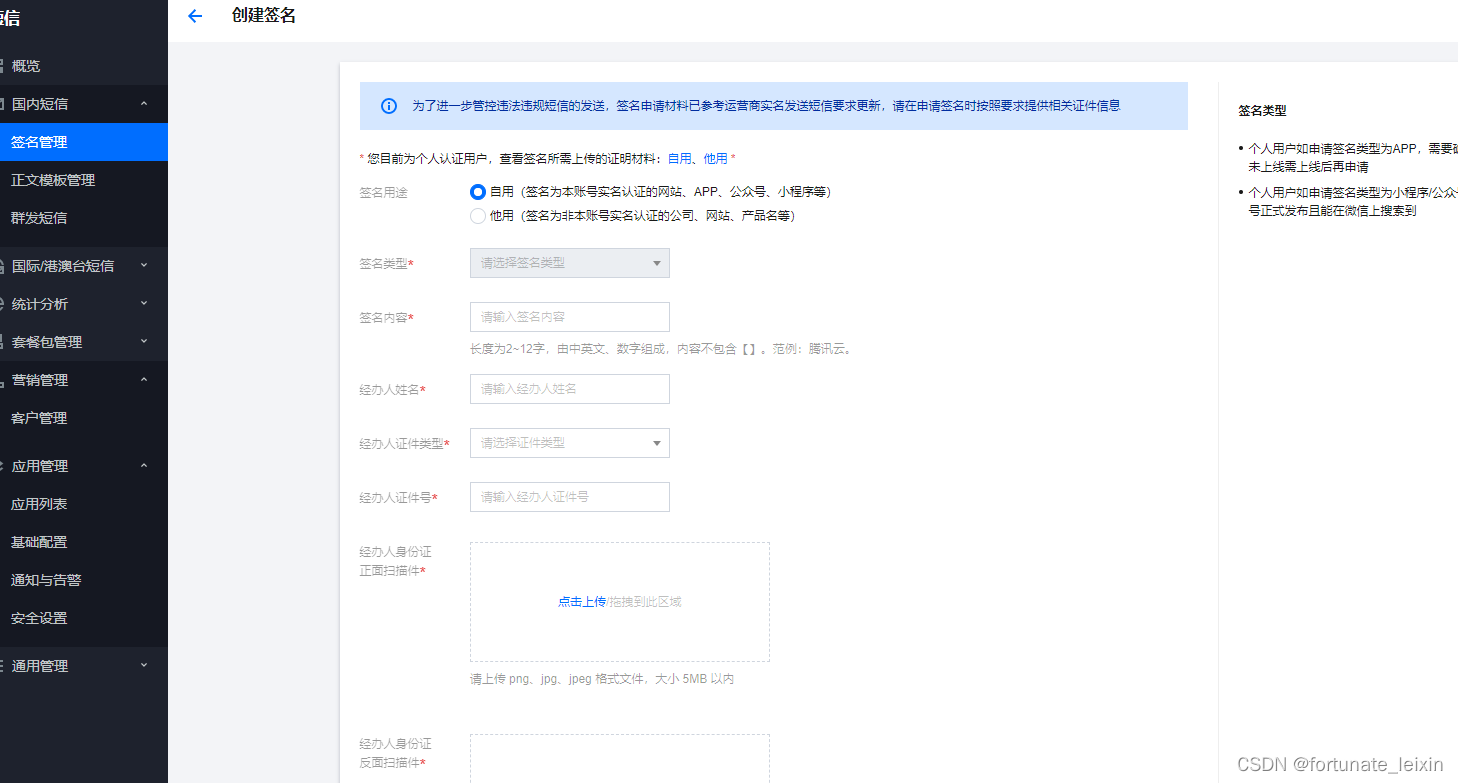This screenshot has height=783, width=1458.
Task: Click the 经办人证件号 input field
Action: (x=570, y=497)
